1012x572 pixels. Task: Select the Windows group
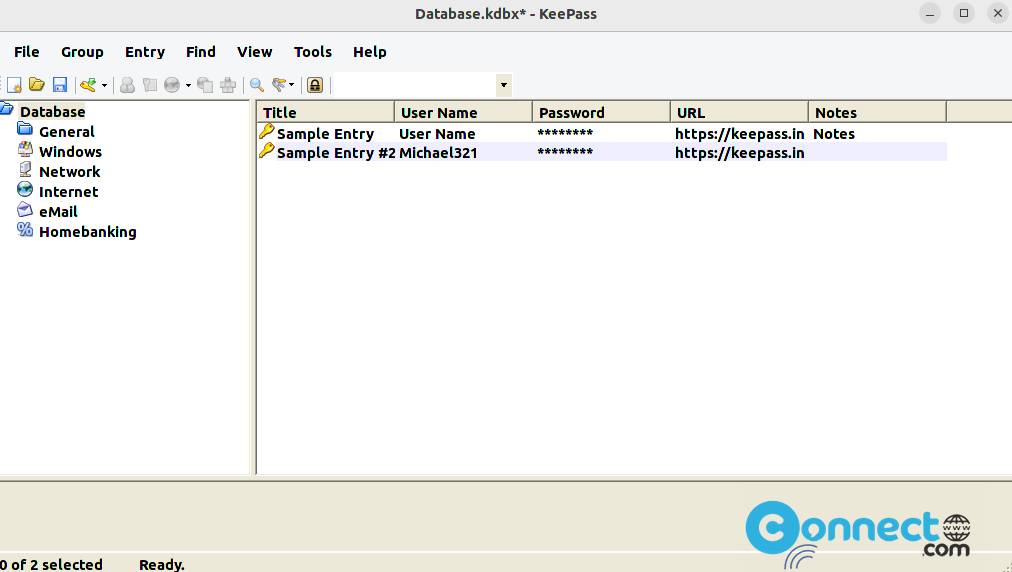click(x=70, y=152)
